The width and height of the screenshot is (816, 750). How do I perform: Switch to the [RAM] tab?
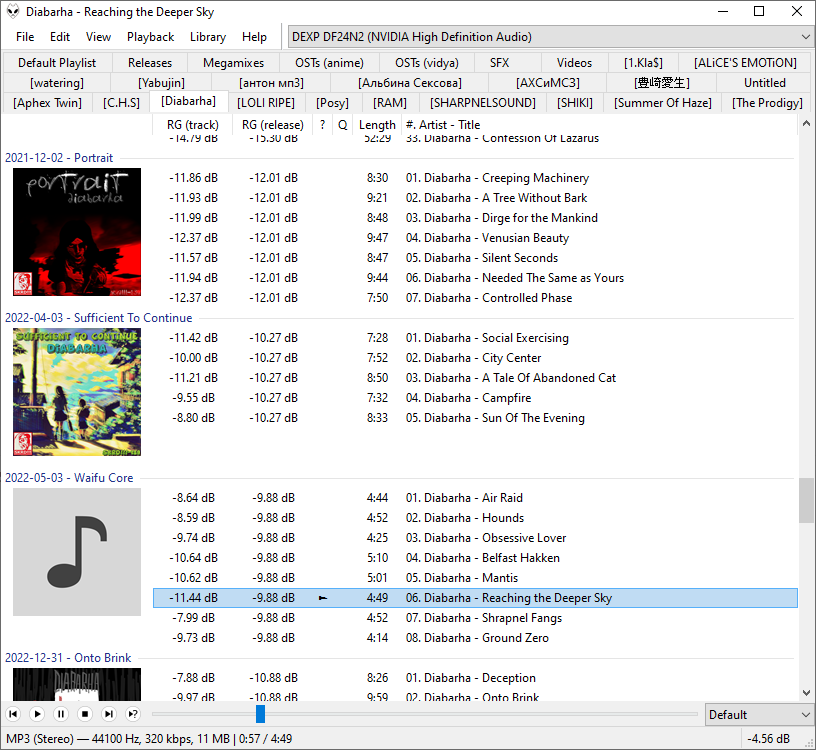(390, 103)
